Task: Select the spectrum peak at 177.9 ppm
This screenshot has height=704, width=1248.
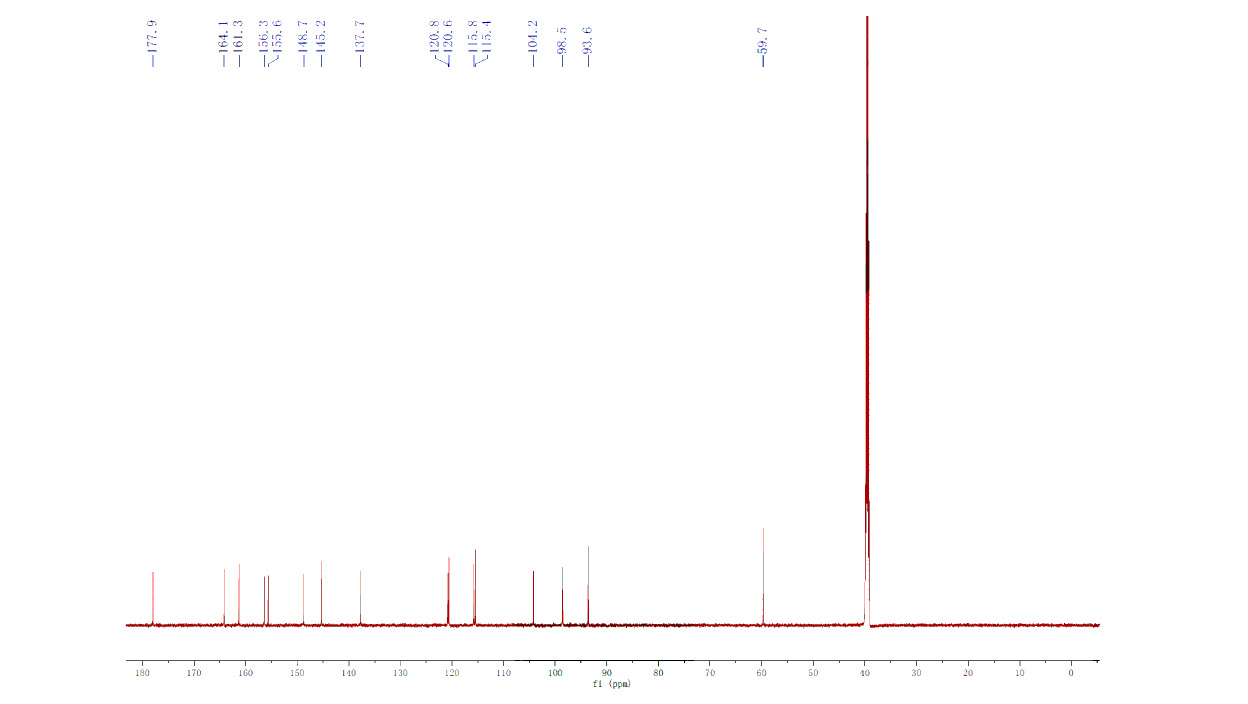Action: point(153,598)
